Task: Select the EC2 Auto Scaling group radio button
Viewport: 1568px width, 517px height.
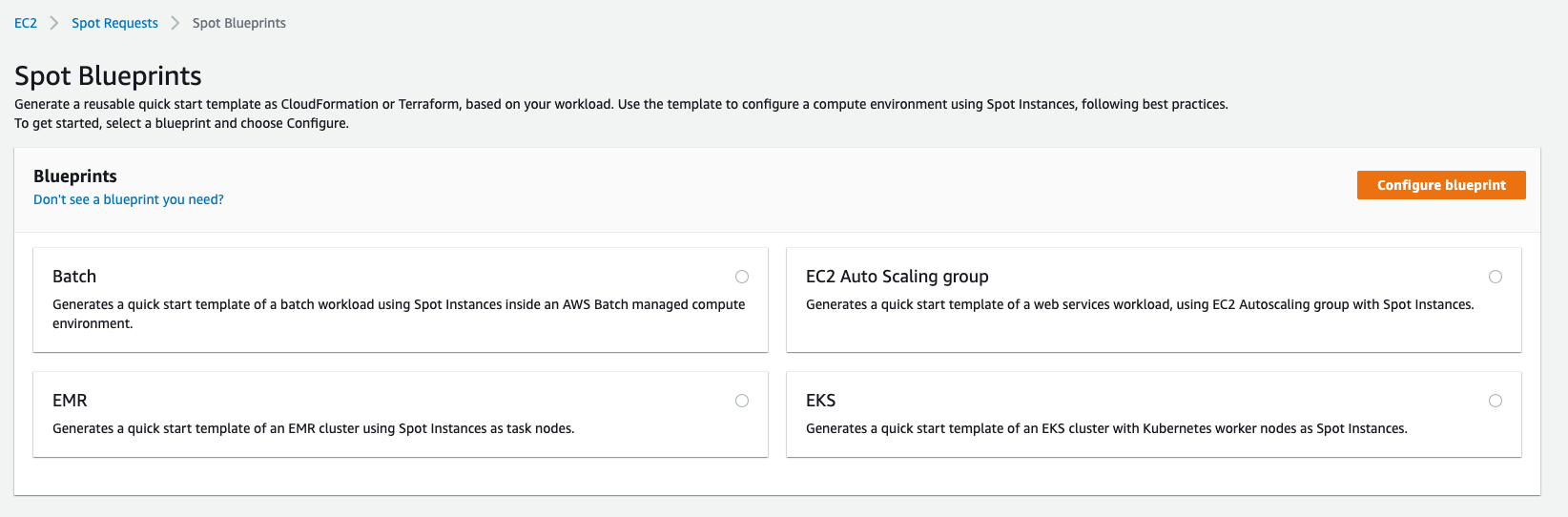Action: click(x=1496, y=277)
